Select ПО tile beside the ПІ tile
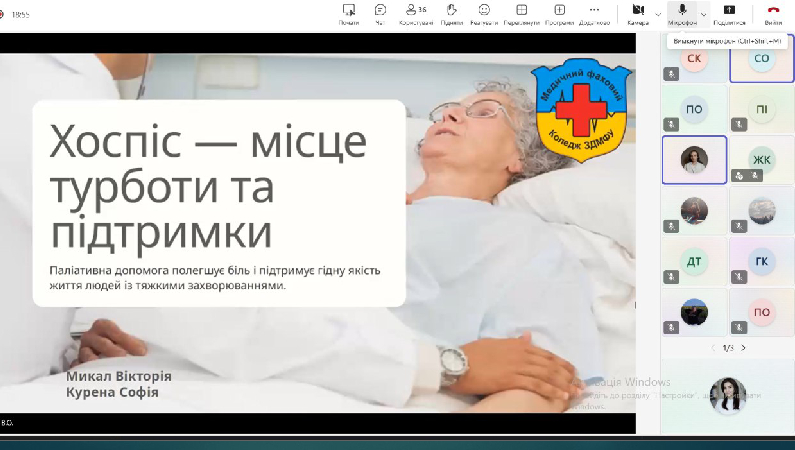This screenshot has height=450, width=795. coord(694,109)
